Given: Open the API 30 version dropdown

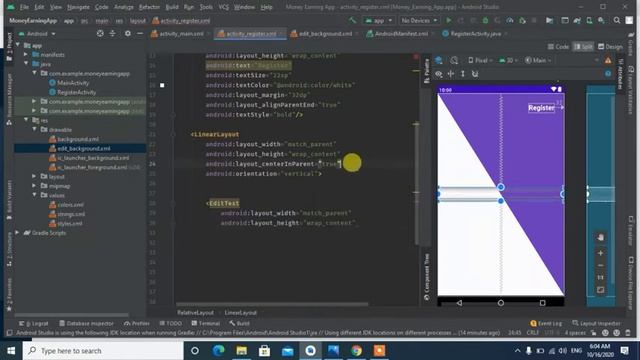Looking at the screenshot, I should coord(508,60).
